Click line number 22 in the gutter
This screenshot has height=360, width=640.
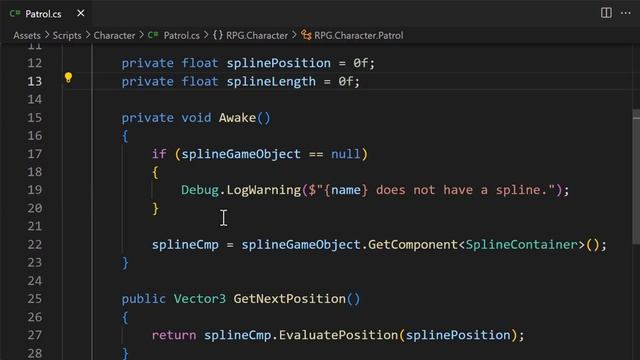coord(35,244)
